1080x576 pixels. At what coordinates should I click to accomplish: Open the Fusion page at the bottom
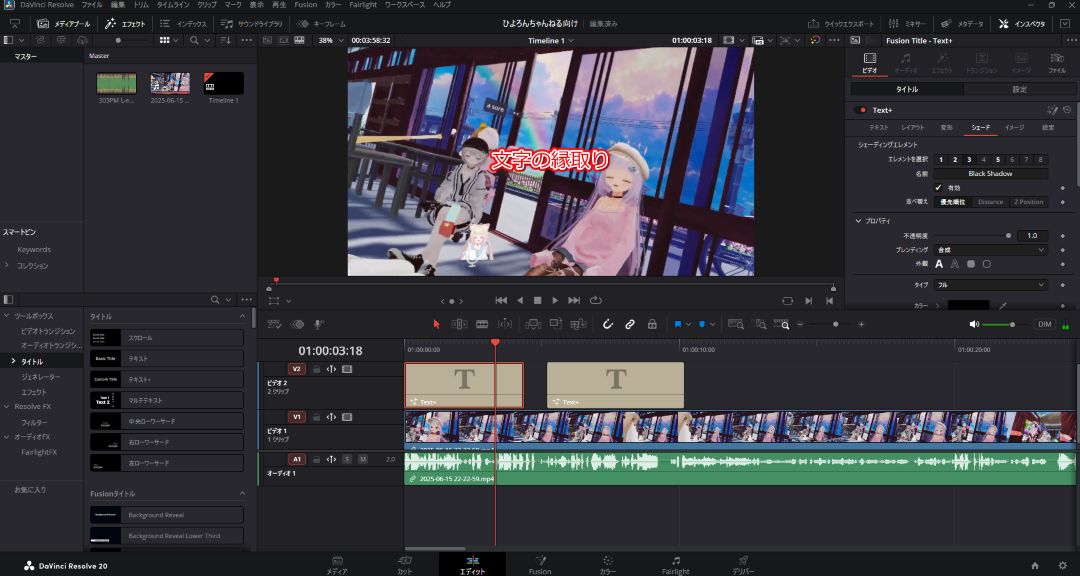pos(540,565)
